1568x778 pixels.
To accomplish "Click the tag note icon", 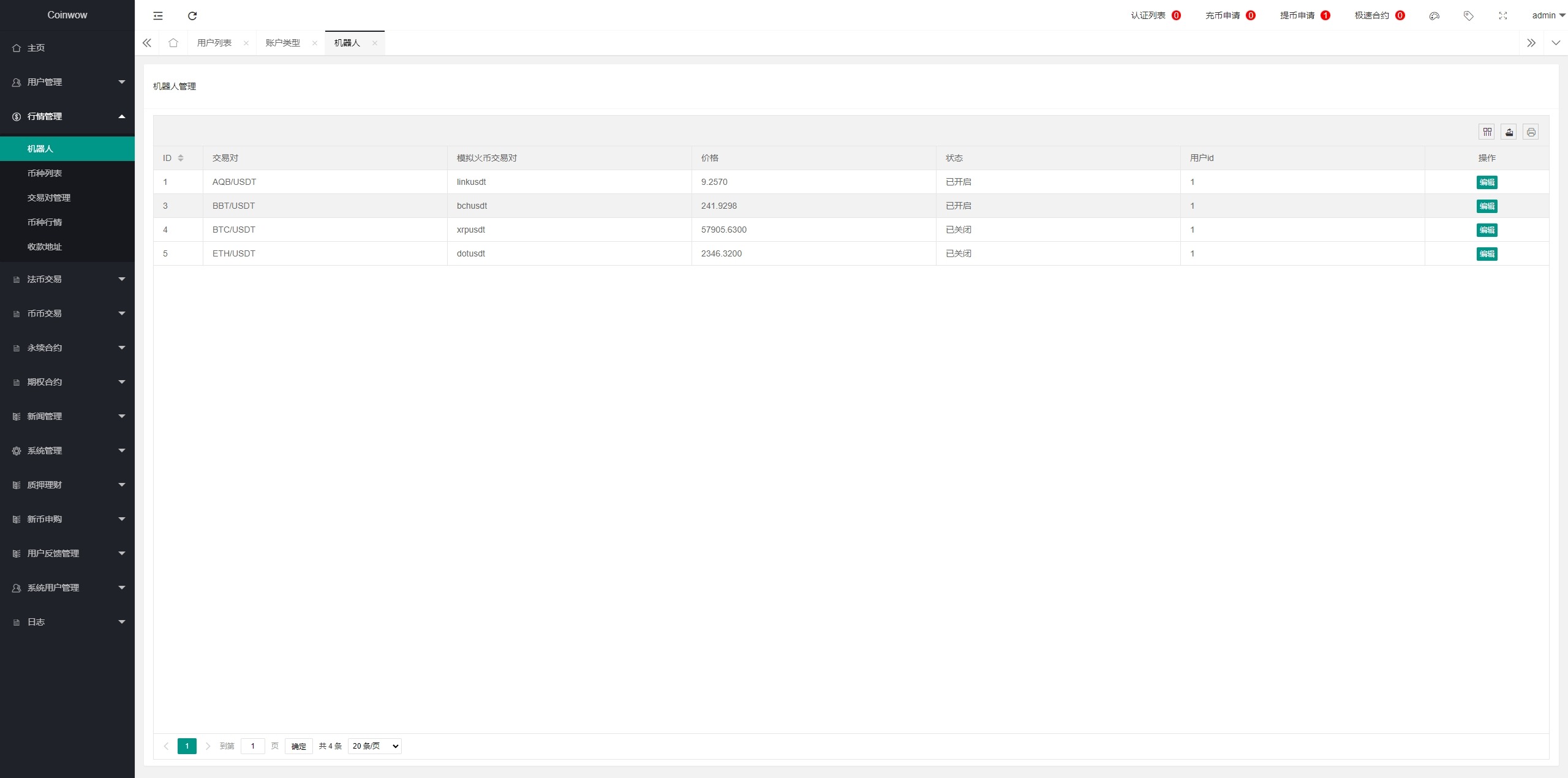I will point(1468,16).
